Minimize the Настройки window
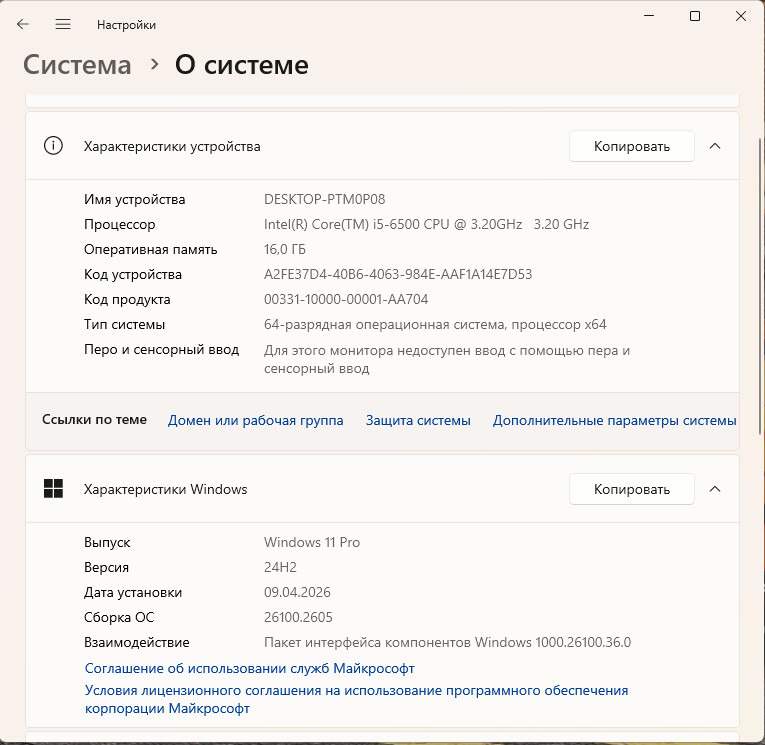765x745 pixels. point(648,16)
